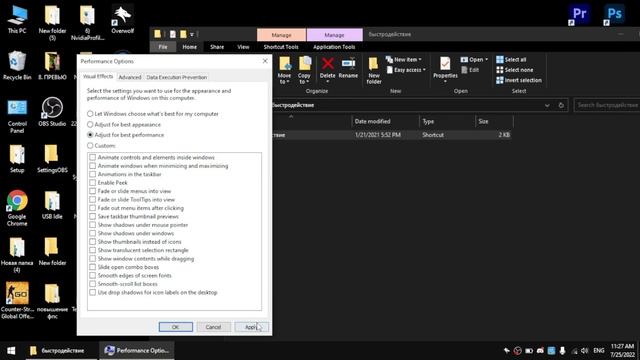Switch to the Быстродействие taskbar window
This screenshot has height=360, width=640.
[61, 351]
